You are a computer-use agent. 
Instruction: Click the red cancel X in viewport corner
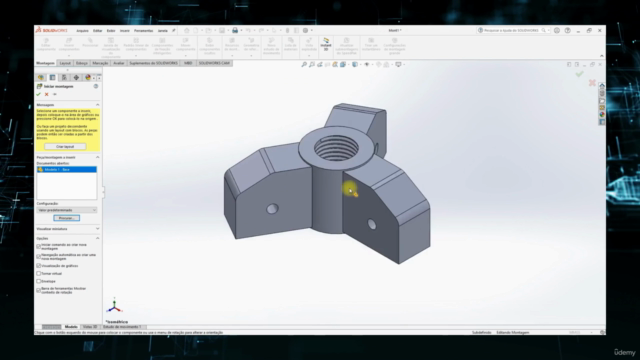point(592,83)
